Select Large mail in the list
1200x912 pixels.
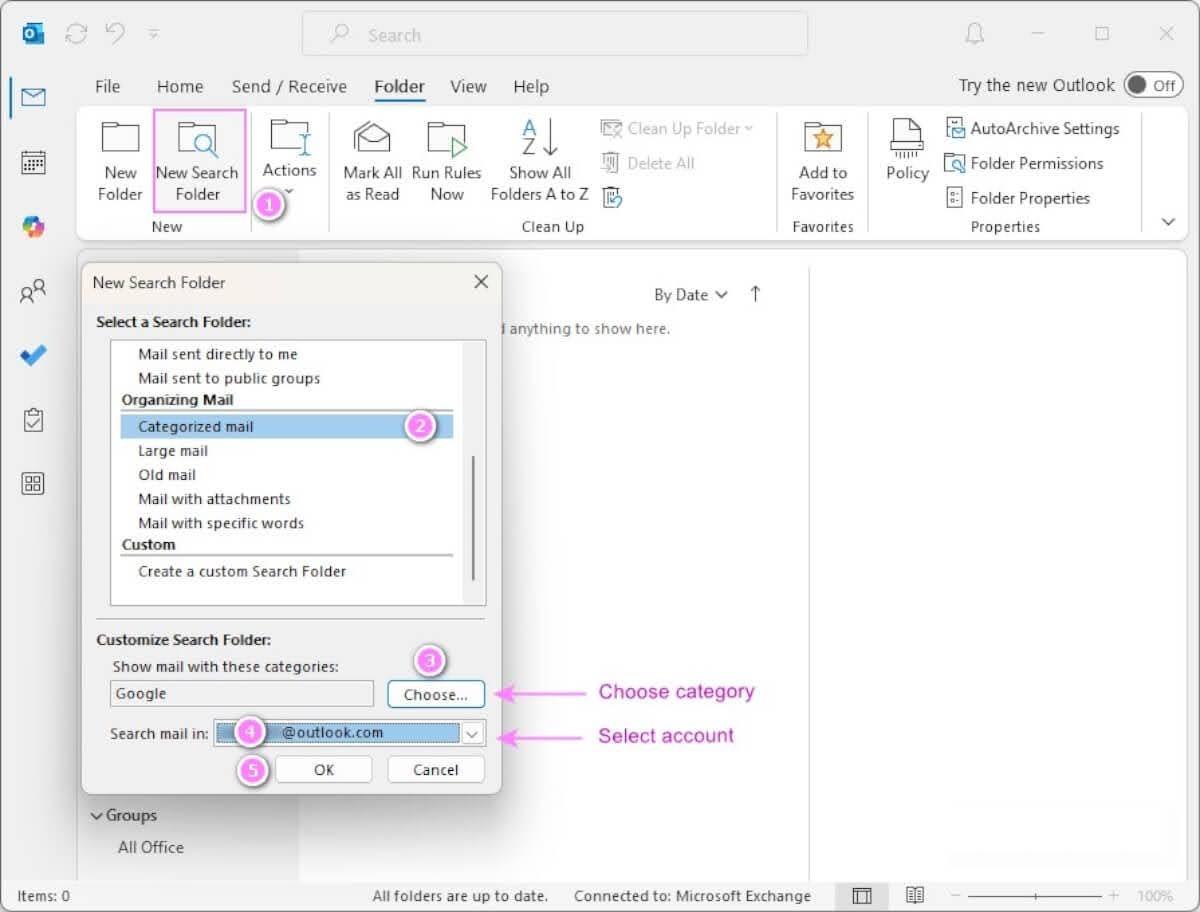[285, 451]
